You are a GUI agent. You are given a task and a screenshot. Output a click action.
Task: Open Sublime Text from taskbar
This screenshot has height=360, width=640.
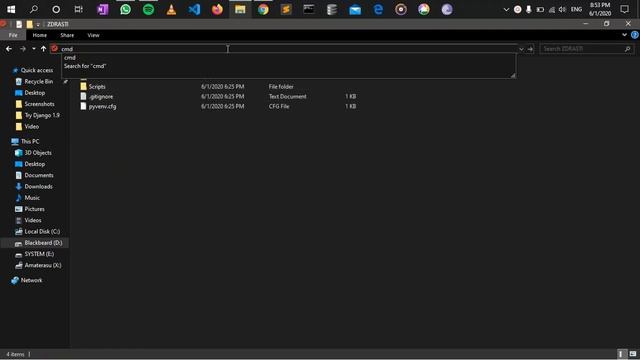(x=286, y=9)
